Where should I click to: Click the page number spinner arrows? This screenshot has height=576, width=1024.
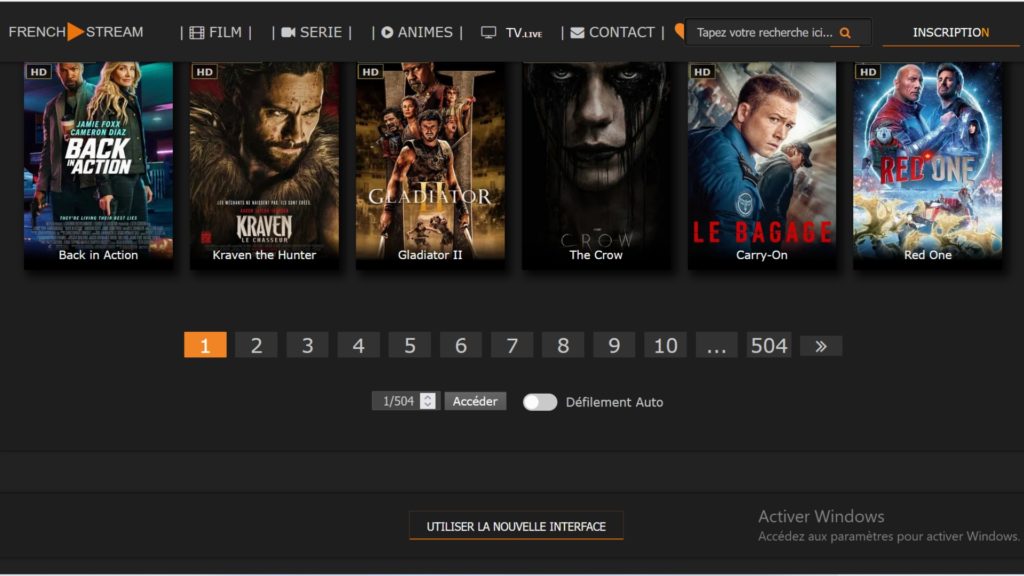[428, 401]
